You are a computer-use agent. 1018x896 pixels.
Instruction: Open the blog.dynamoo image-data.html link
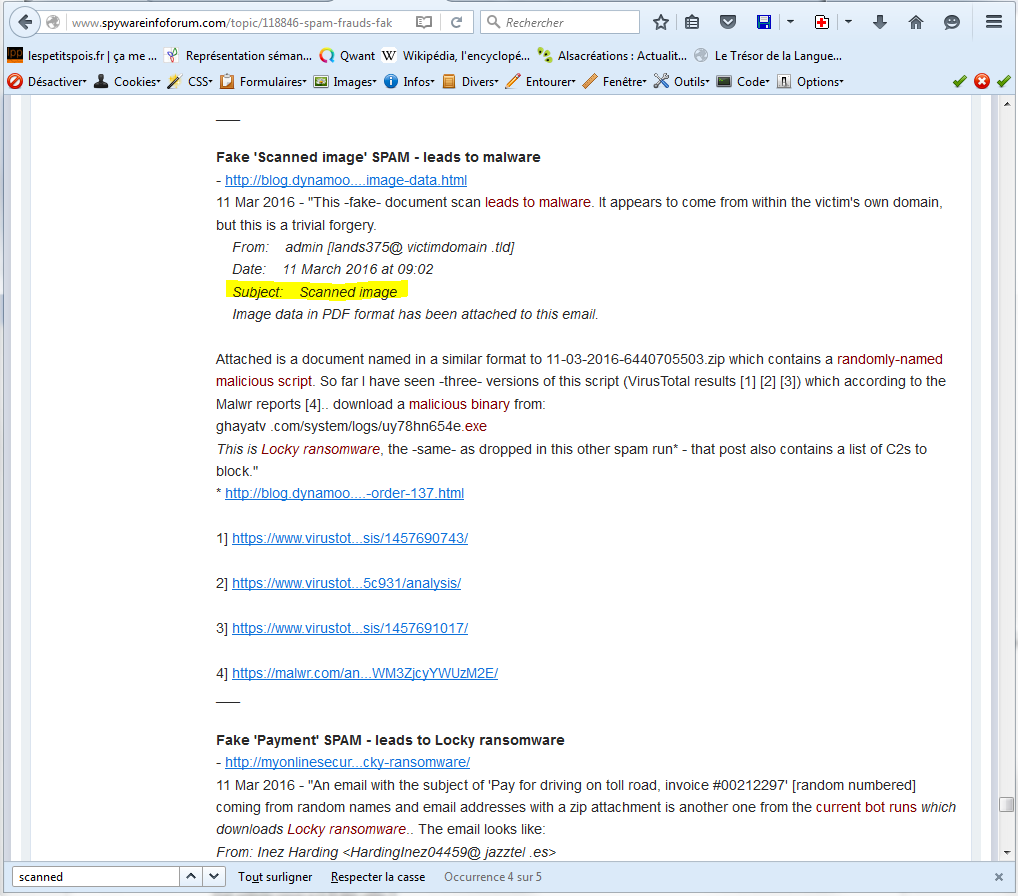[346, 180]
